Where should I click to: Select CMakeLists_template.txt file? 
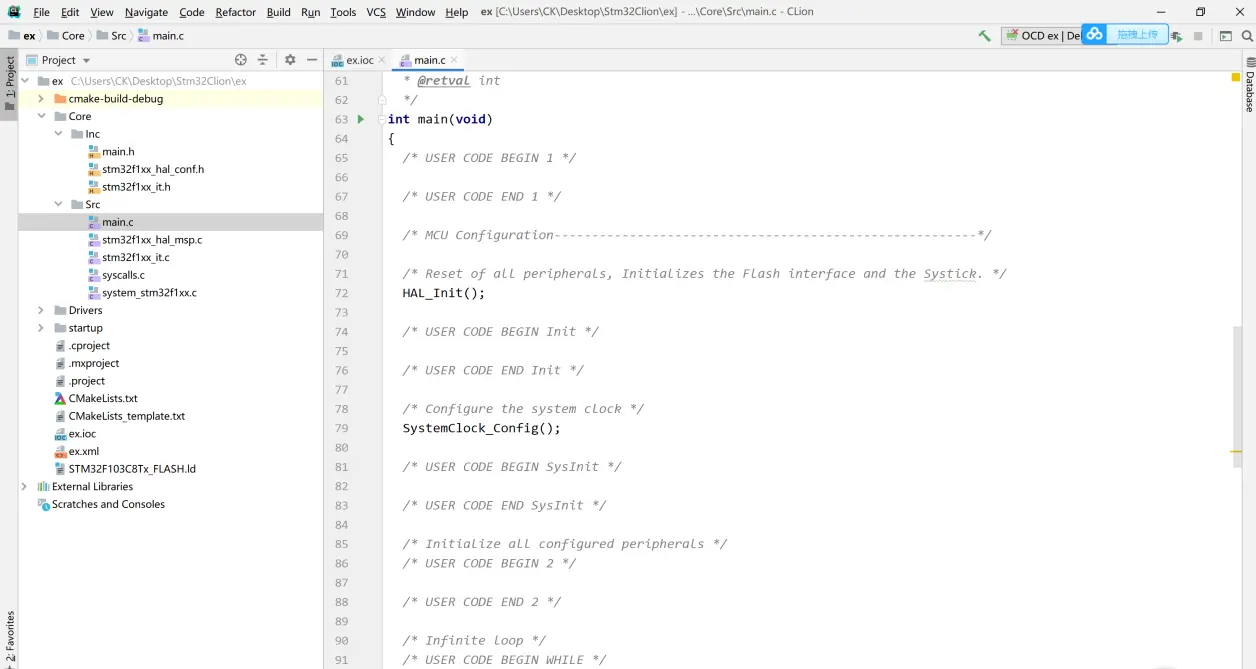click(127, 416)
